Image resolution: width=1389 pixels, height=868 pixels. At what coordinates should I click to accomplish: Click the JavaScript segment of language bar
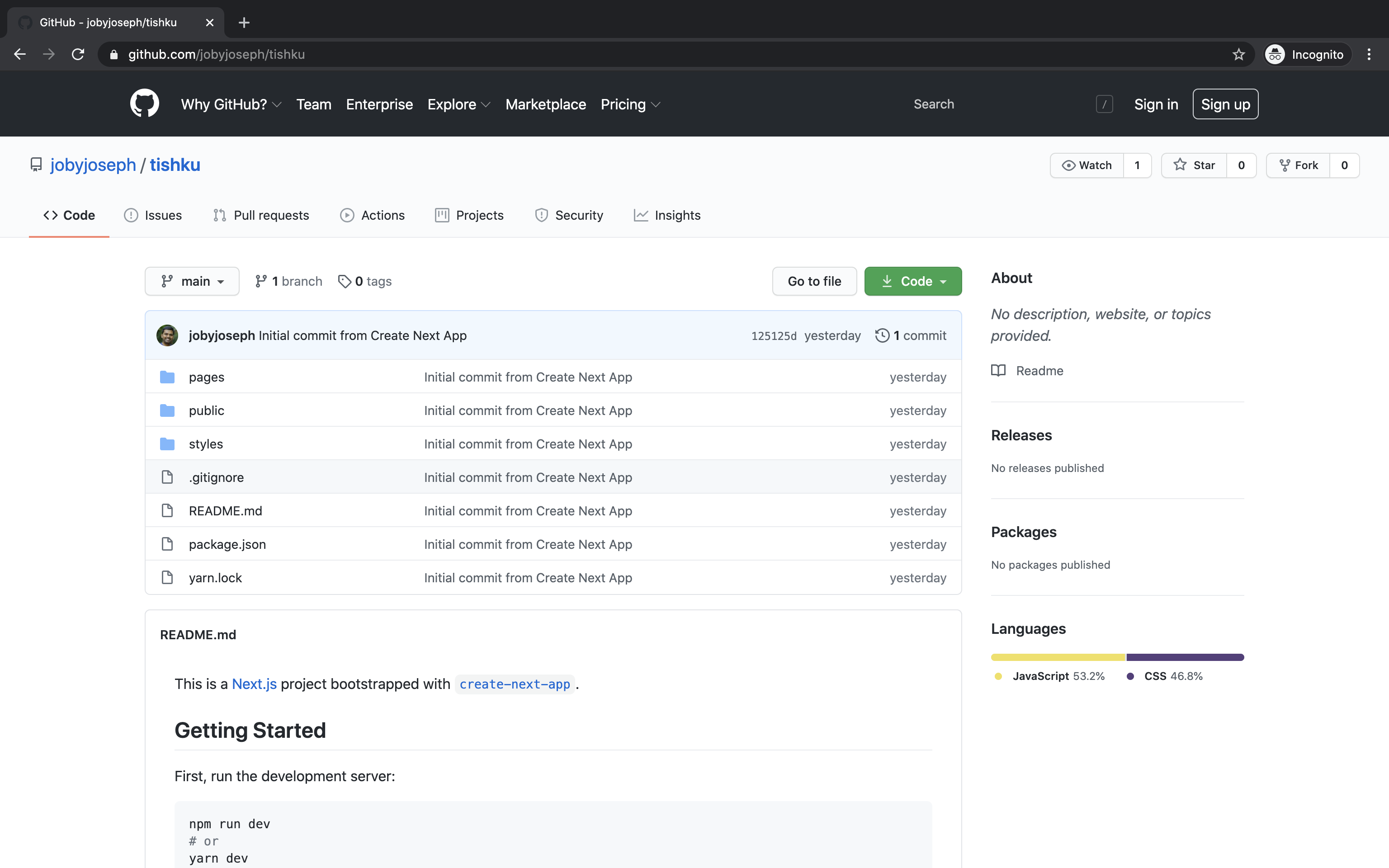click(1058, 657)
